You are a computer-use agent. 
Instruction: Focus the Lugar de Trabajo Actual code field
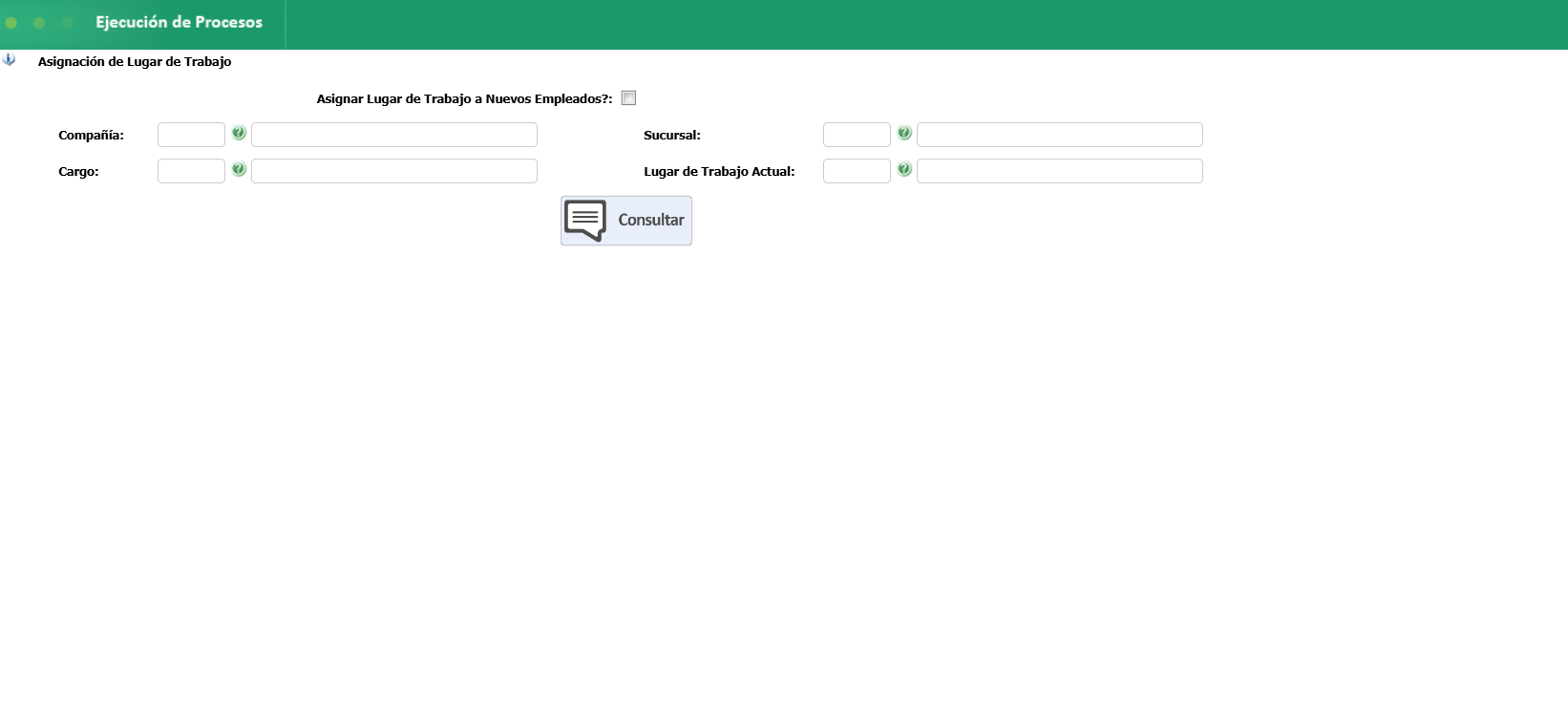857,171
